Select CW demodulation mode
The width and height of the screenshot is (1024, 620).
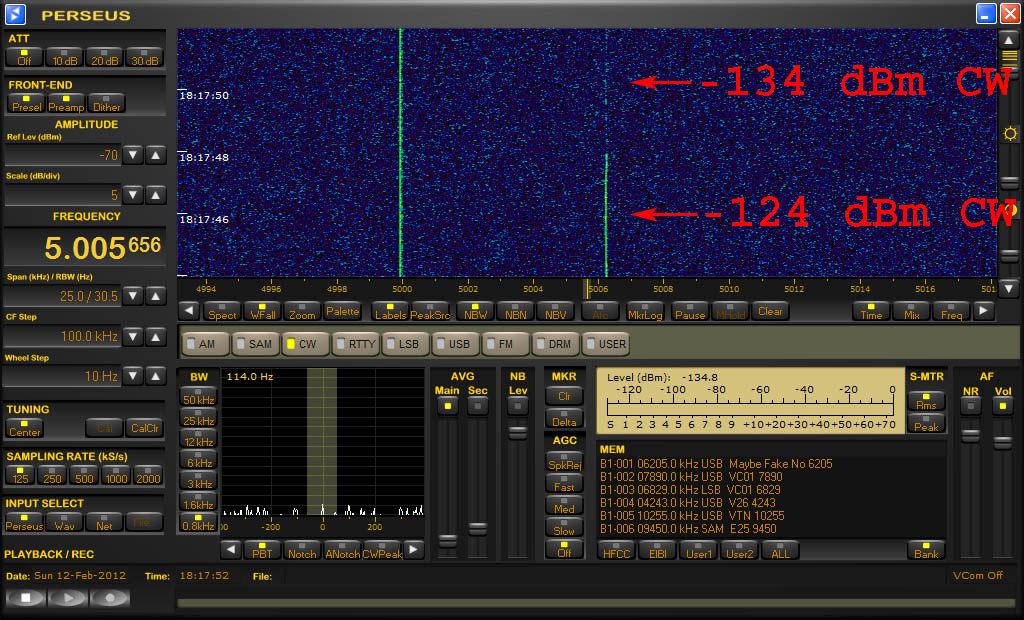[x=306, y=344]
